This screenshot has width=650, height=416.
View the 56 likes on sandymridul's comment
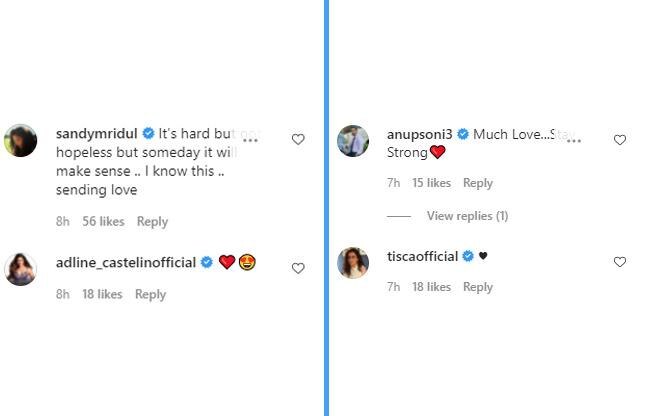(103, 221)
